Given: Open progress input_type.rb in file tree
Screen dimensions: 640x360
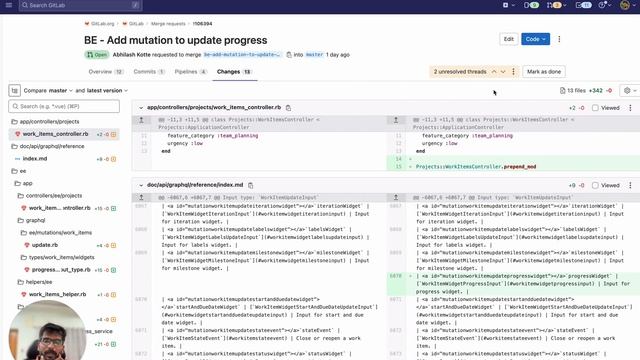Looking at the screenshot, I should (64, 270).
